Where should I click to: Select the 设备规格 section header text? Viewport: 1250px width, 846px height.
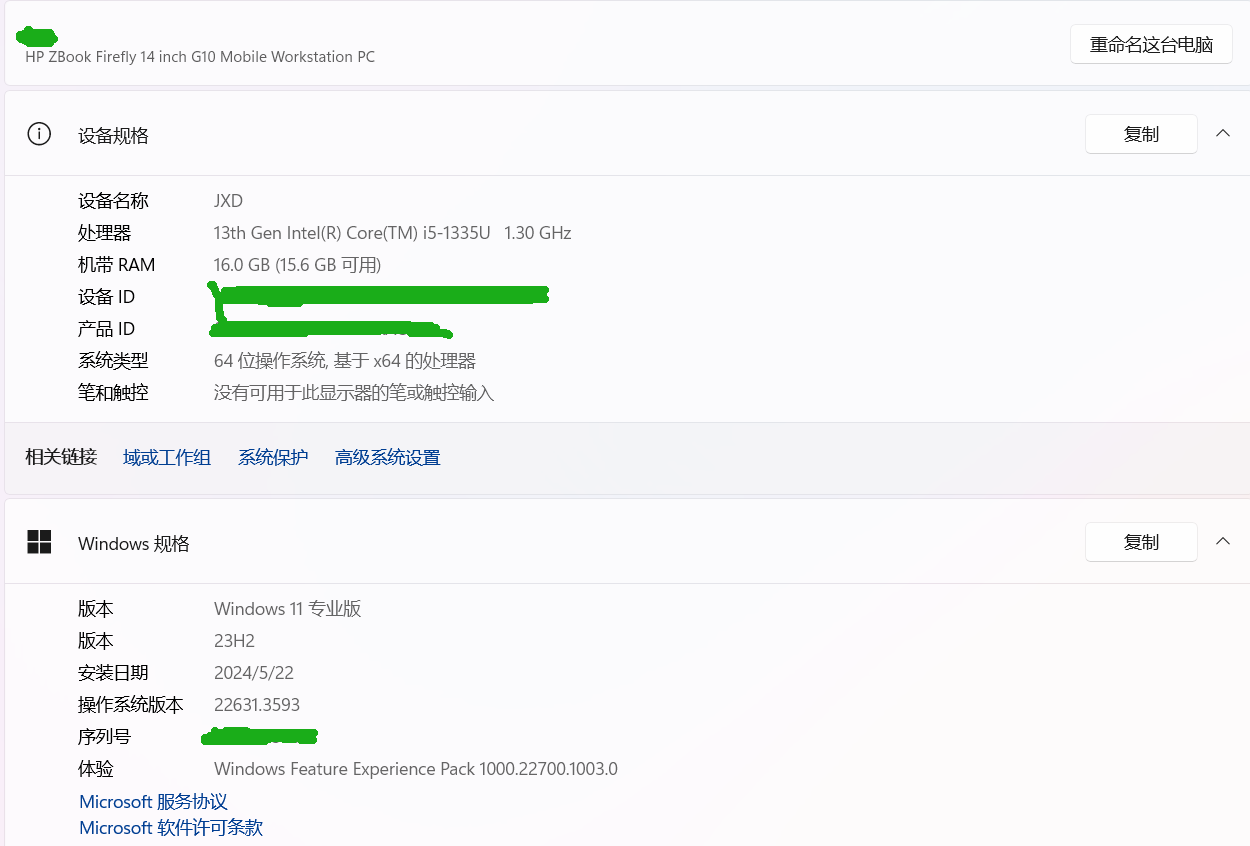click(x=113, y=136)
